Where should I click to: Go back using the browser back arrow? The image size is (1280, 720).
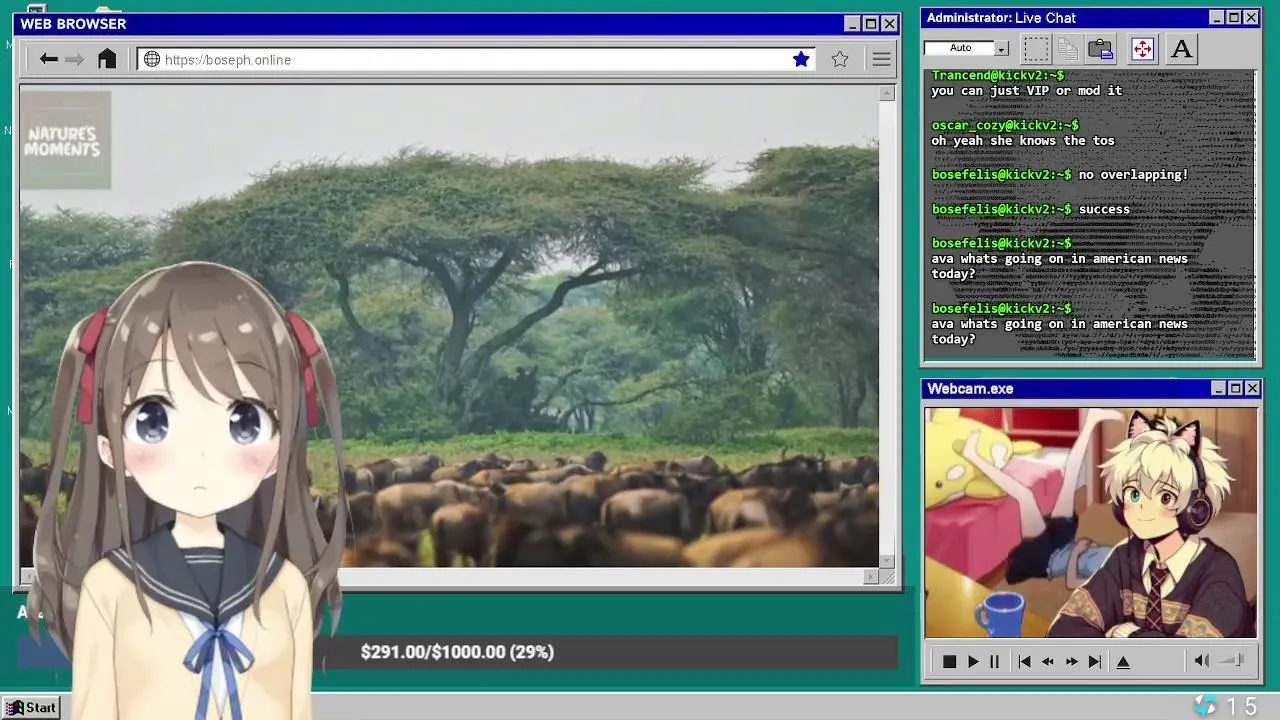pos(48,60)
